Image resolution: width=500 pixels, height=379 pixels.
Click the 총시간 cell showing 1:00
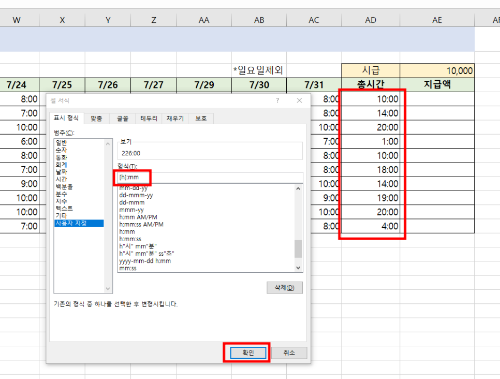click(x=371, y=141)
